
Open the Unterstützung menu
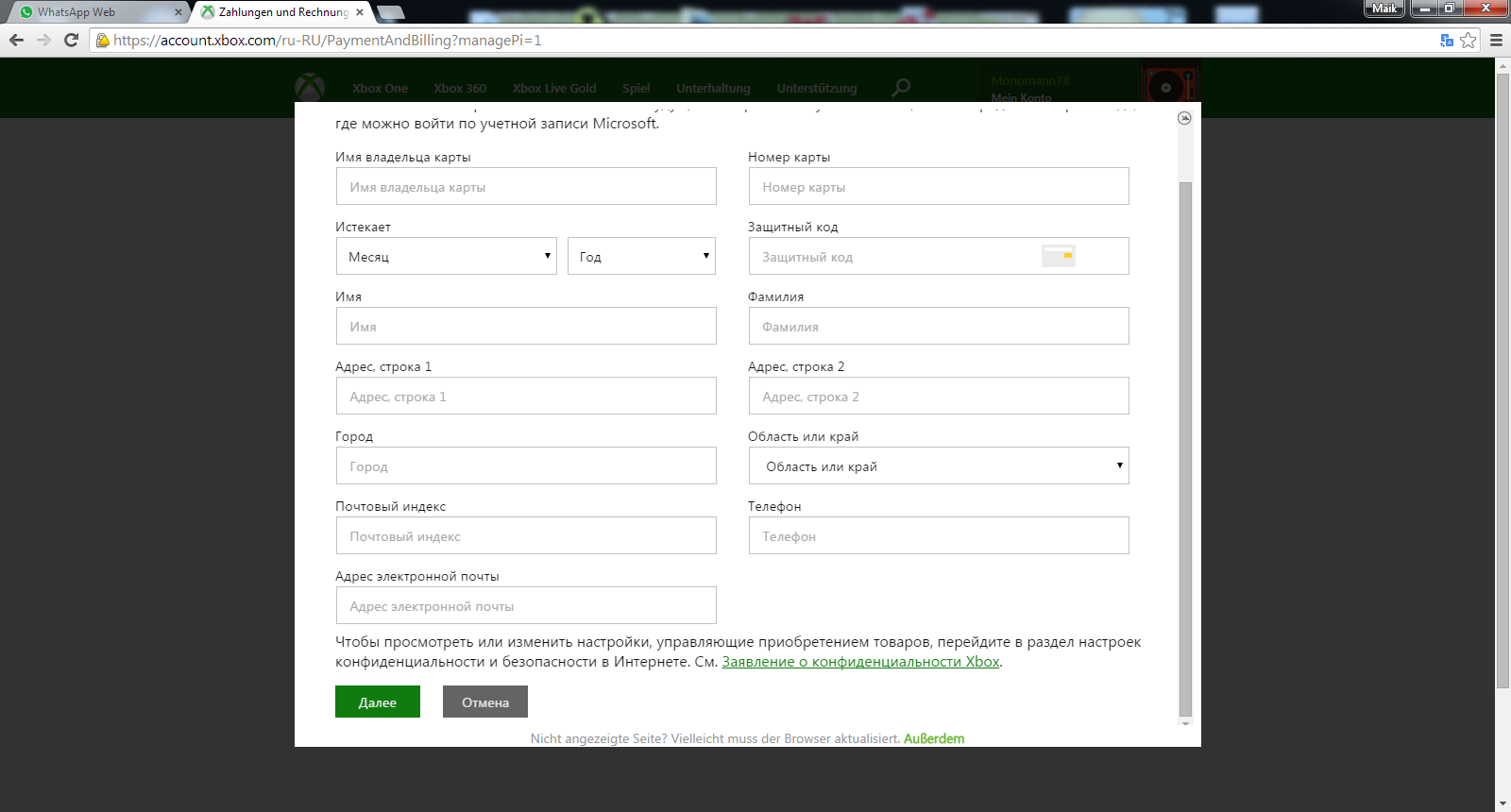[817, 88]
